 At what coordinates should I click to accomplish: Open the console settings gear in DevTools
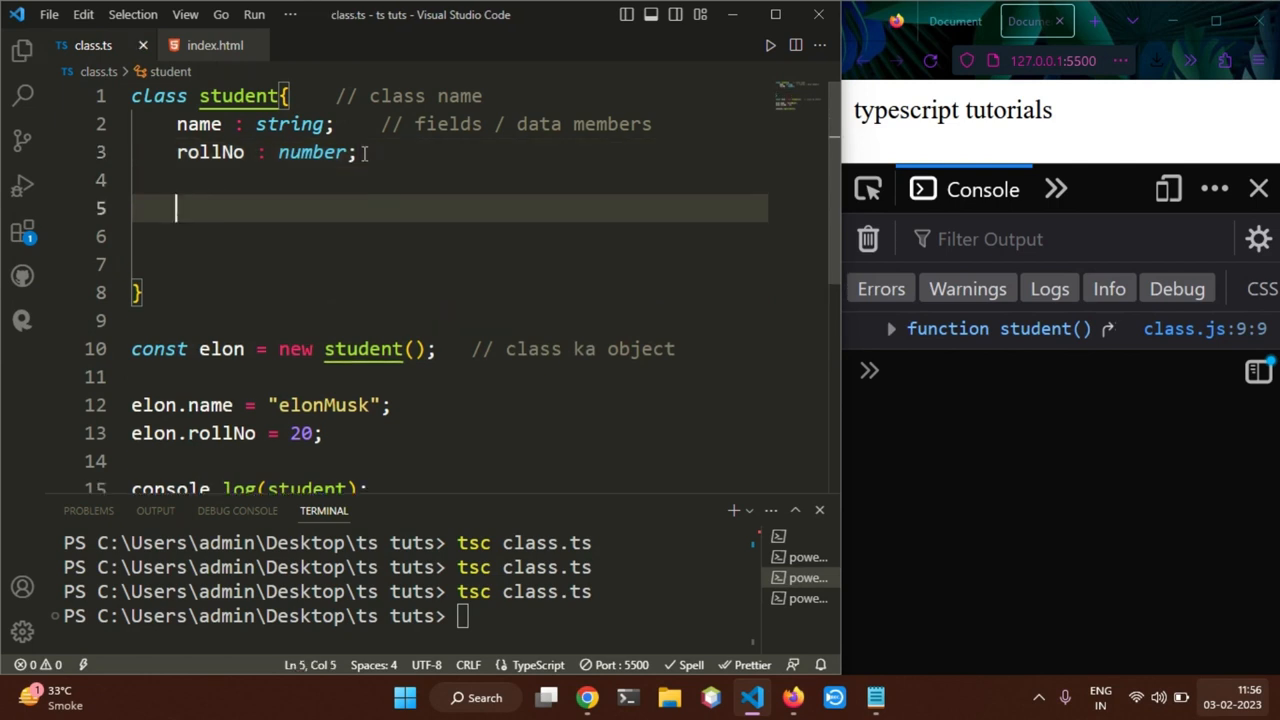pyautogui.click(x=1258, y=239)
